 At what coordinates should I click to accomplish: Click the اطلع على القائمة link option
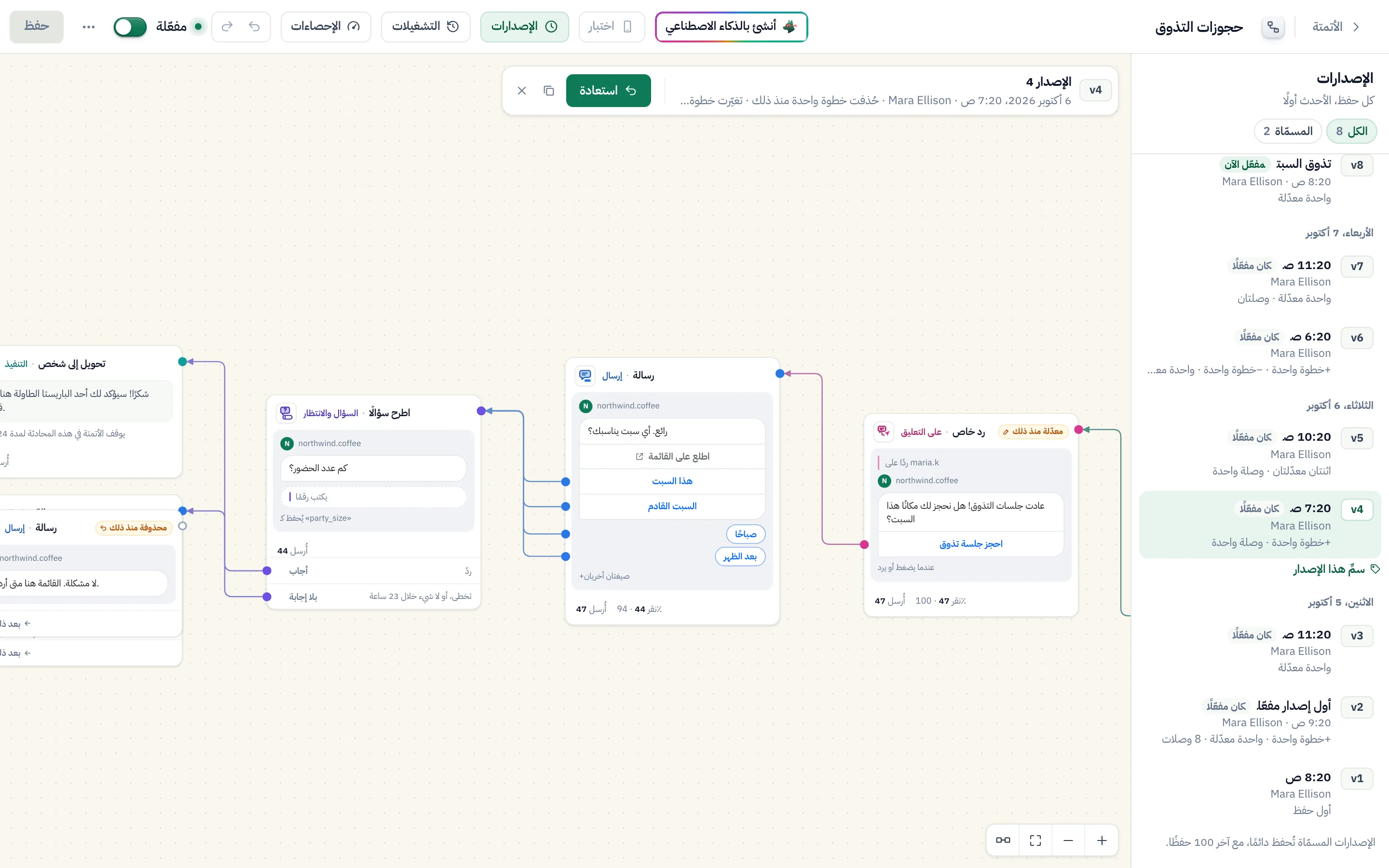click(x=672, y=456)
